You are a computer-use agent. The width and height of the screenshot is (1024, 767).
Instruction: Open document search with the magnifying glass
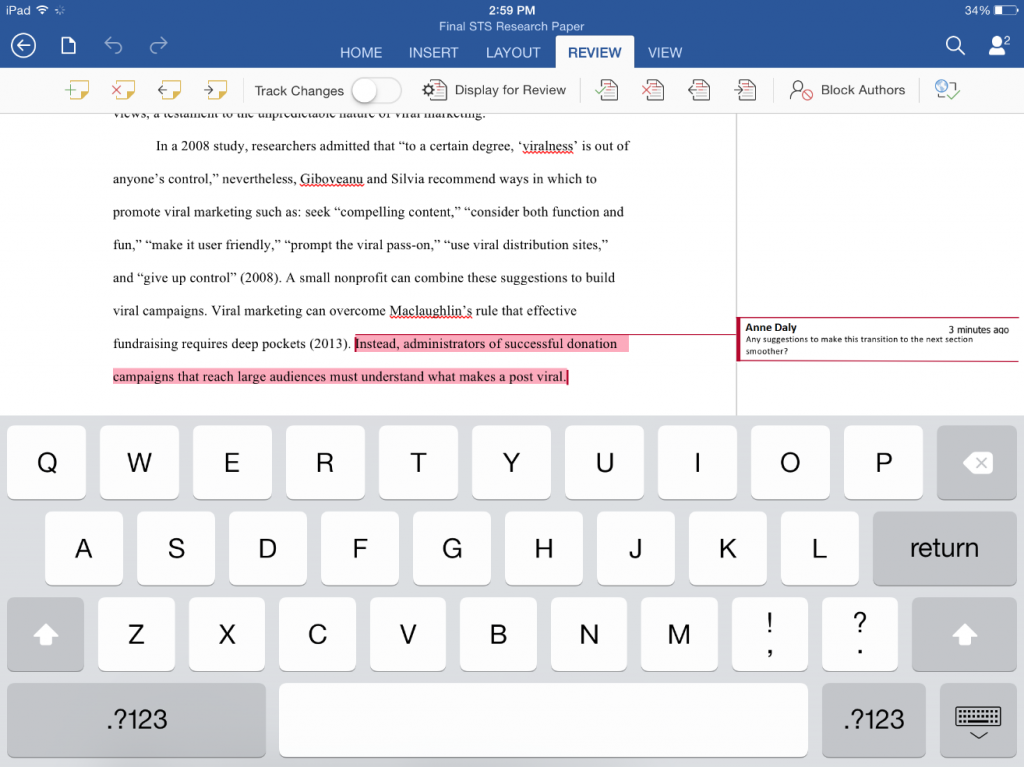click(x=955, y=45)
